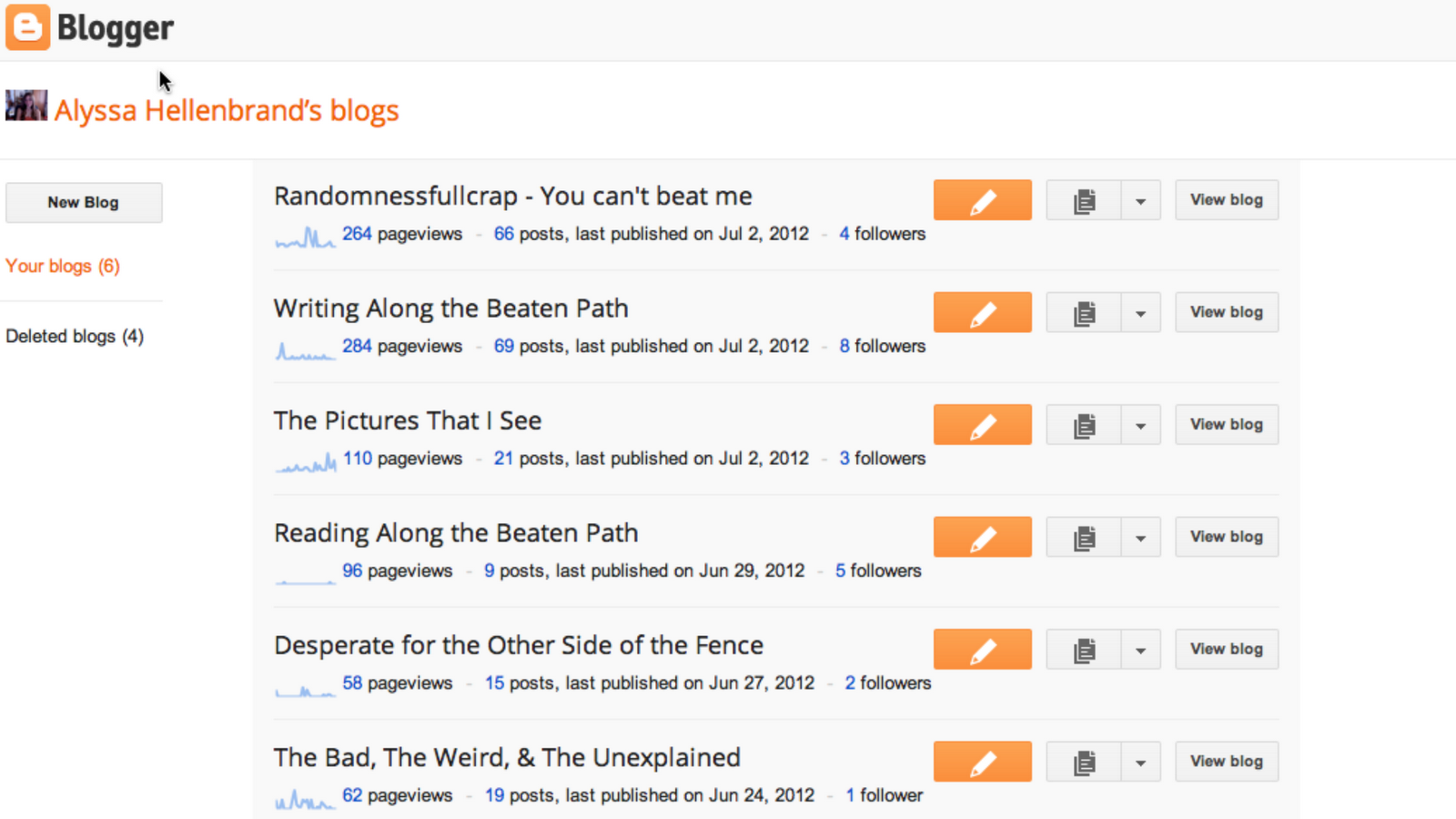Screen dimensions: 1456x819
Task: Expand dropdown arrow for Randomnessfullcrap blog
Action: pos(1140,200)
